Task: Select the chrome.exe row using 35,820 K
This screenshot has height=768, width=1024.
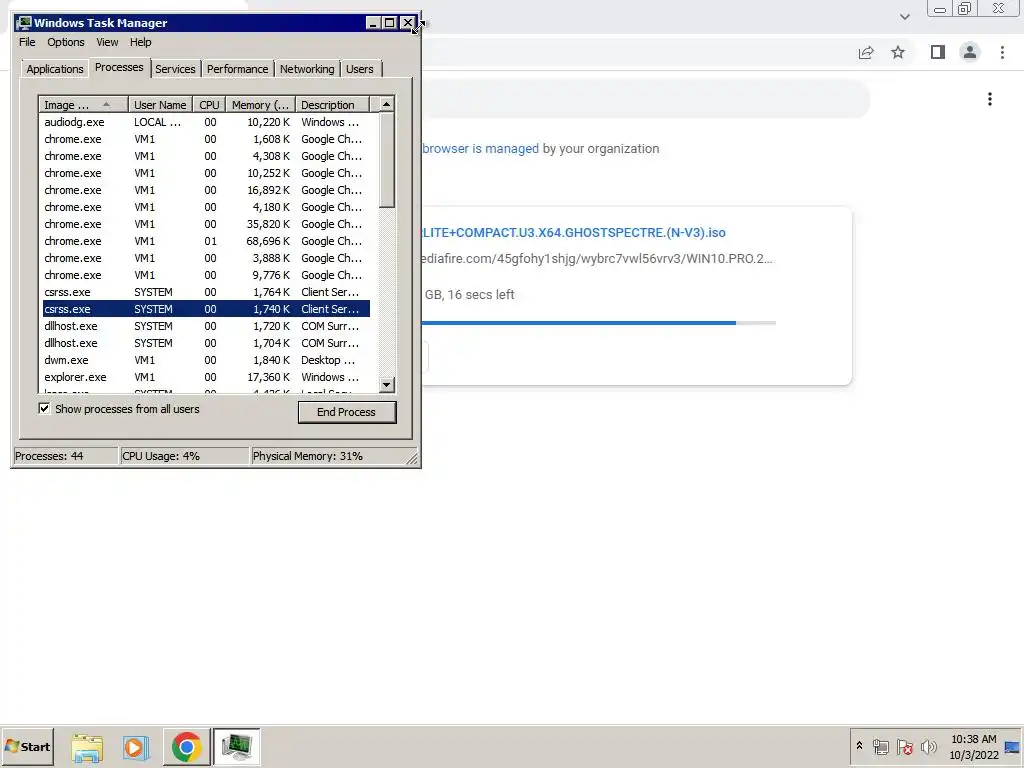Action: pos(206,224)
